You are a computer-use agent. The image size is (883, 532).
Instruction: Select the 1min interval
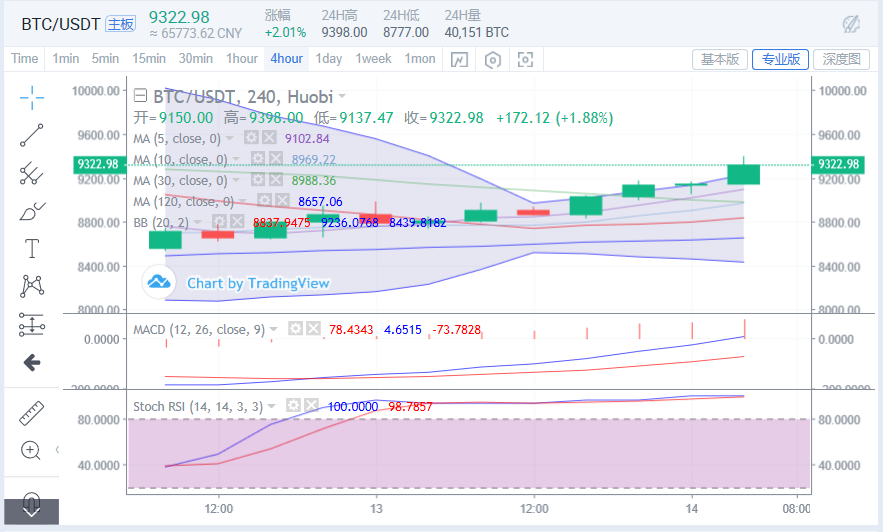pyautogui.click(x=65, y=59)
